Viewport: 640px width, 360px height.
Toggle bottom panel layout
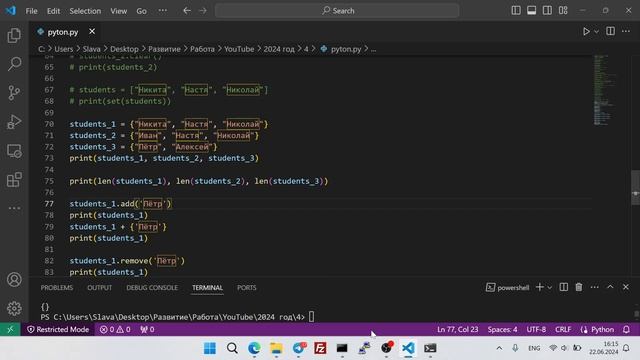pos(531,11)
